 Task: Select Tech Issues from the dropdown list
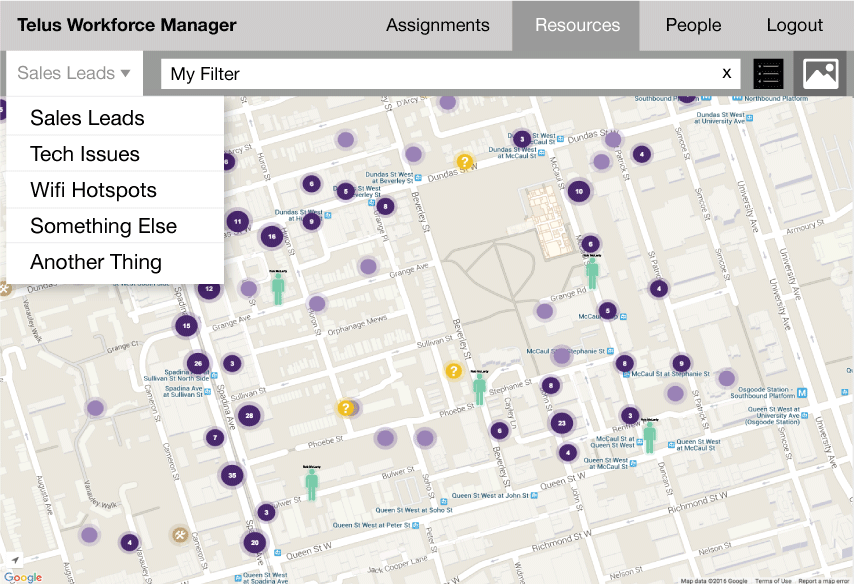(x=115, y=154)
